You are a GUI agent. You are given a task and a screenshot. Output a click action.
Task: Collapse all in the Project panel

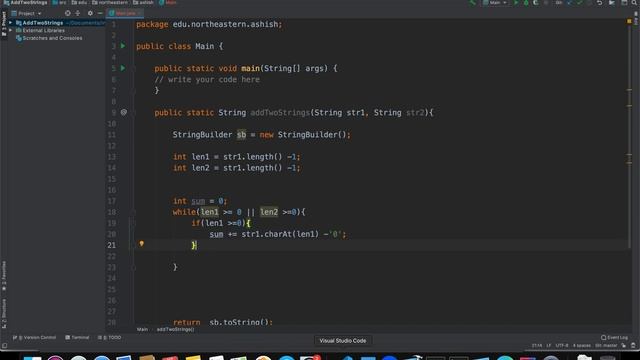78,13
